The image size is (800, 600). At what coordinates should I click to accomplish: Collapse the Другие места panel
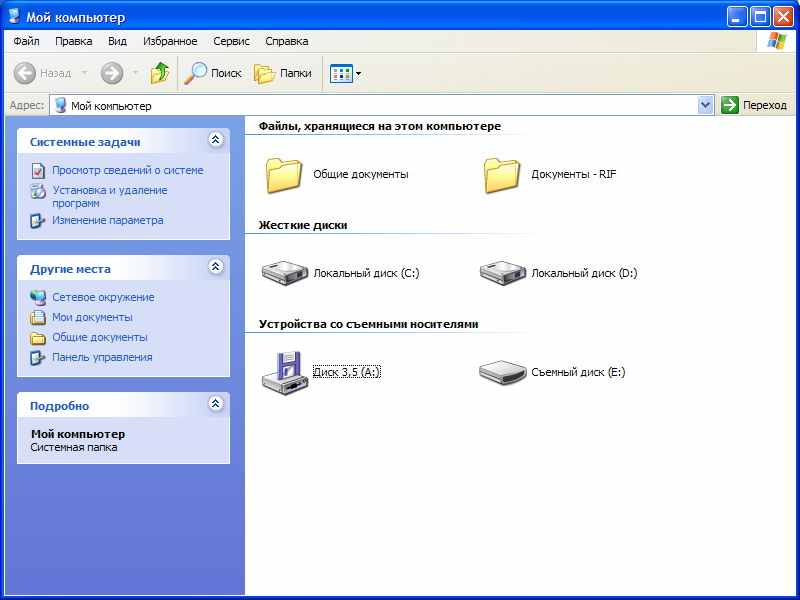click(216, 266)
